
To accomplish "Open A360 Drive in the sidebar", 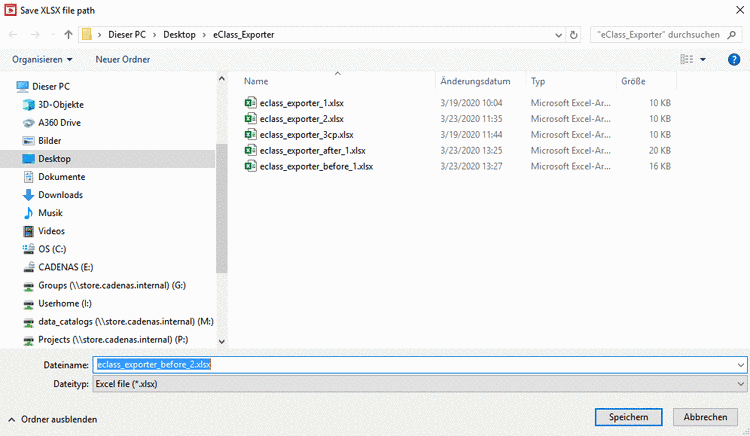I will pyautogui.click(x=59, y=123).
